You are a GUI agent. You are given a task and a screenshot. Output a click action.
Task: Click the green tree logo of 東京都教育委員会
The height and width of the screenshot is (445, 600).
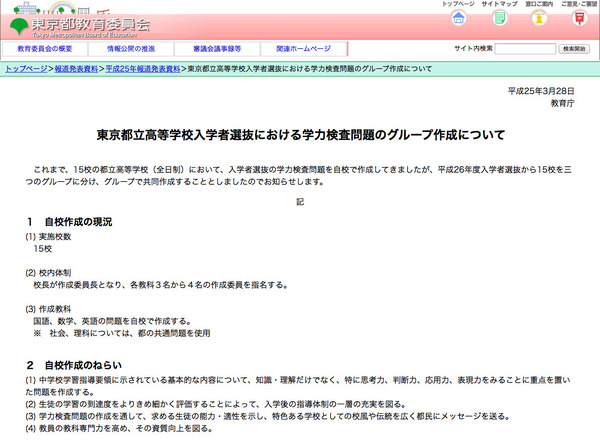coord(19,26)
